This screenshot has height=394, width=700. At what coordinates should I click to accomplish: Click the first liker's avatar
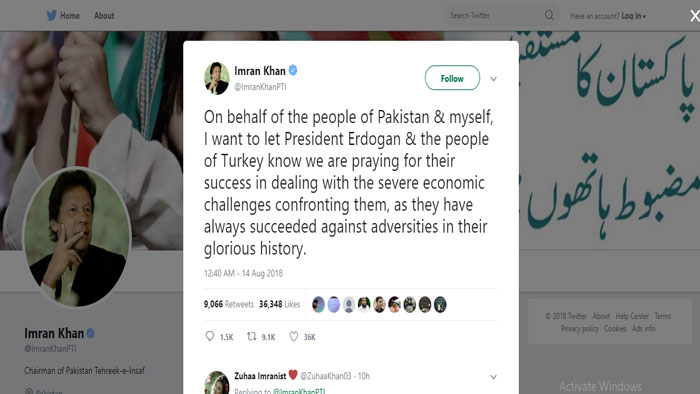pyautogui.click(x=318, y=304)
